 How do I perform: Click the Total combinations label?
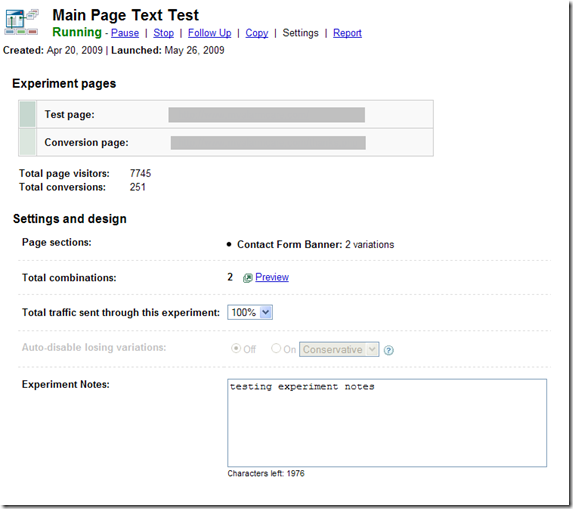(x=69, y=278)
